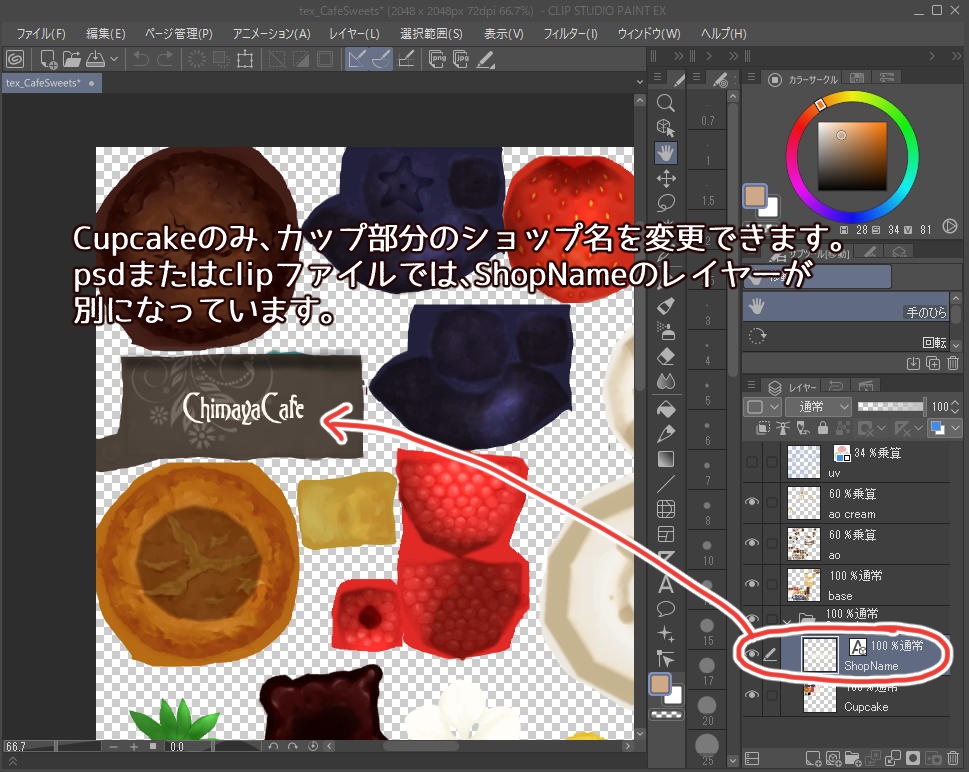Switch to the tex_CafeSweets document tab
The width and height of the screenshot is (969, 772).
tap(50, 83)
